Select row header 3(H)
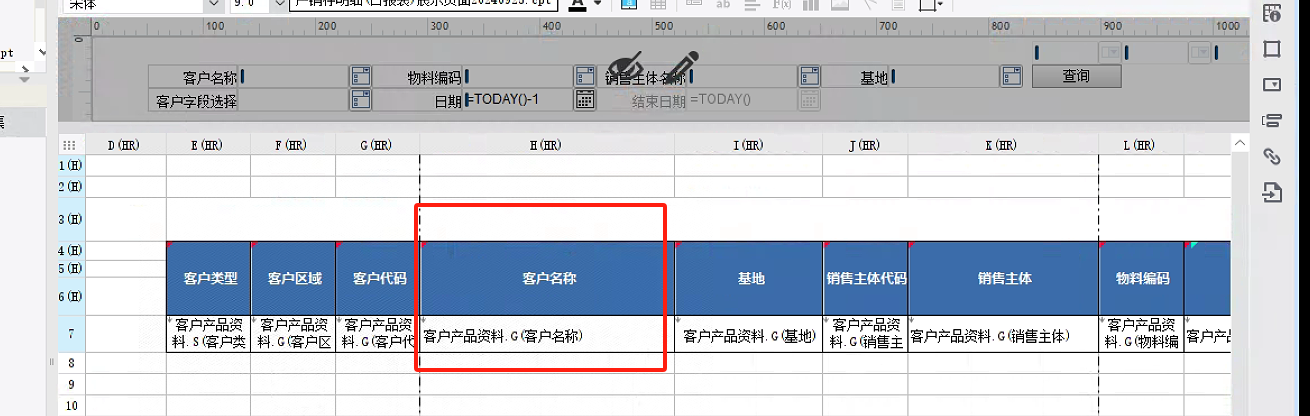1310x416 pixels. click(71, 219)
